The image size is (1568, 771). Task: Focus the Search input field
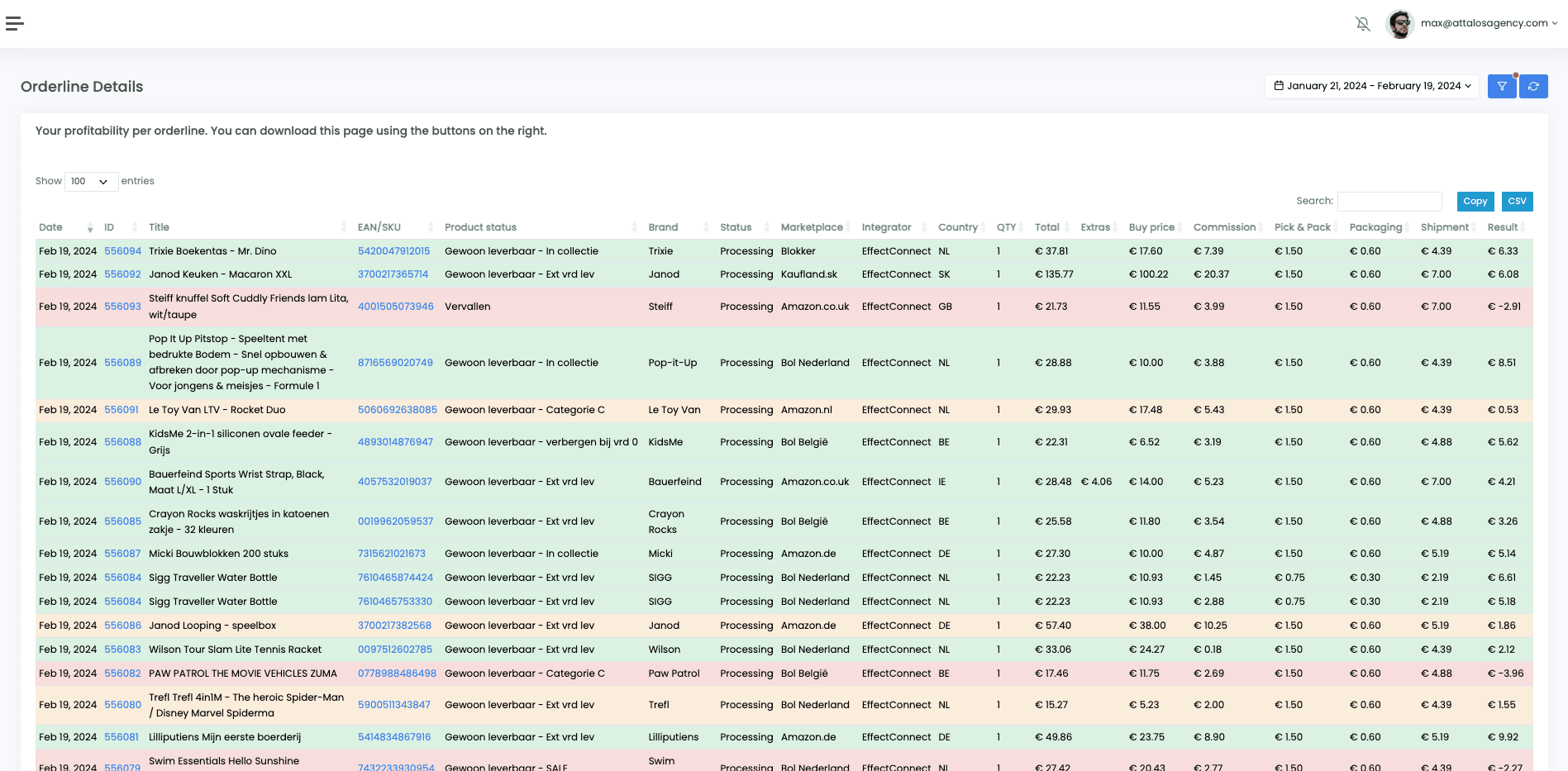tap(1389, 201)
